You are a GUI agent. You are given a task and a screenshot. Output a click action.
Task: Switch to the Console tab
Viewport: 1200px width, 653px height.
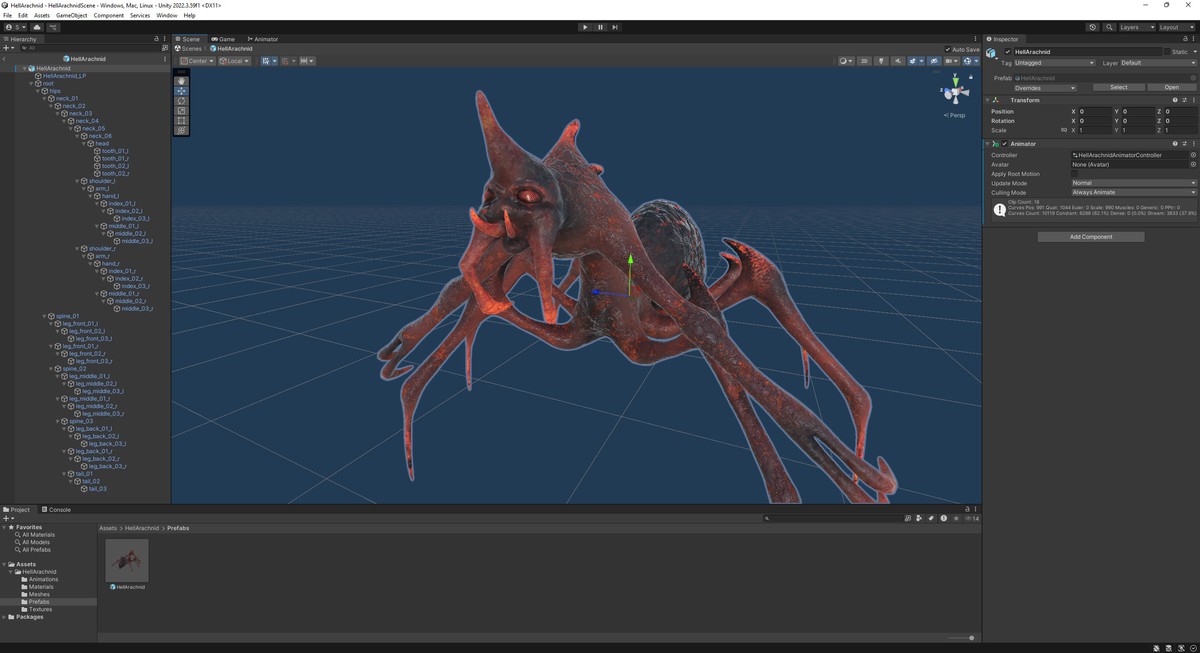click(56, 510)
